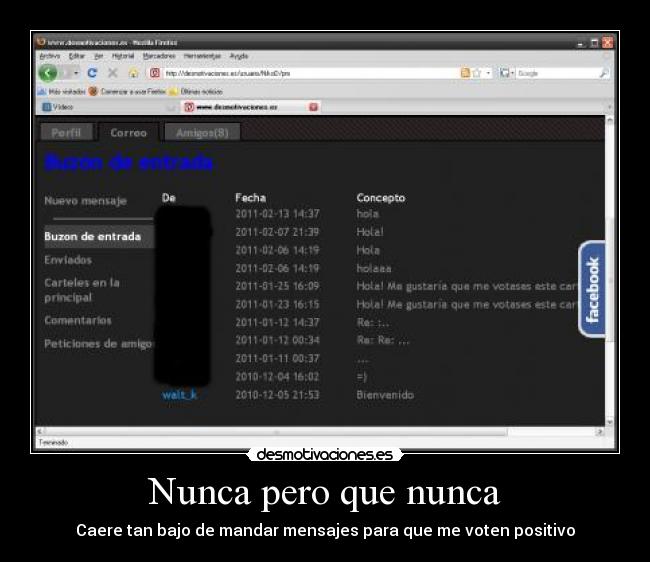
Task: Click date 2011-02-13 14:37
Action: point(277,214)
